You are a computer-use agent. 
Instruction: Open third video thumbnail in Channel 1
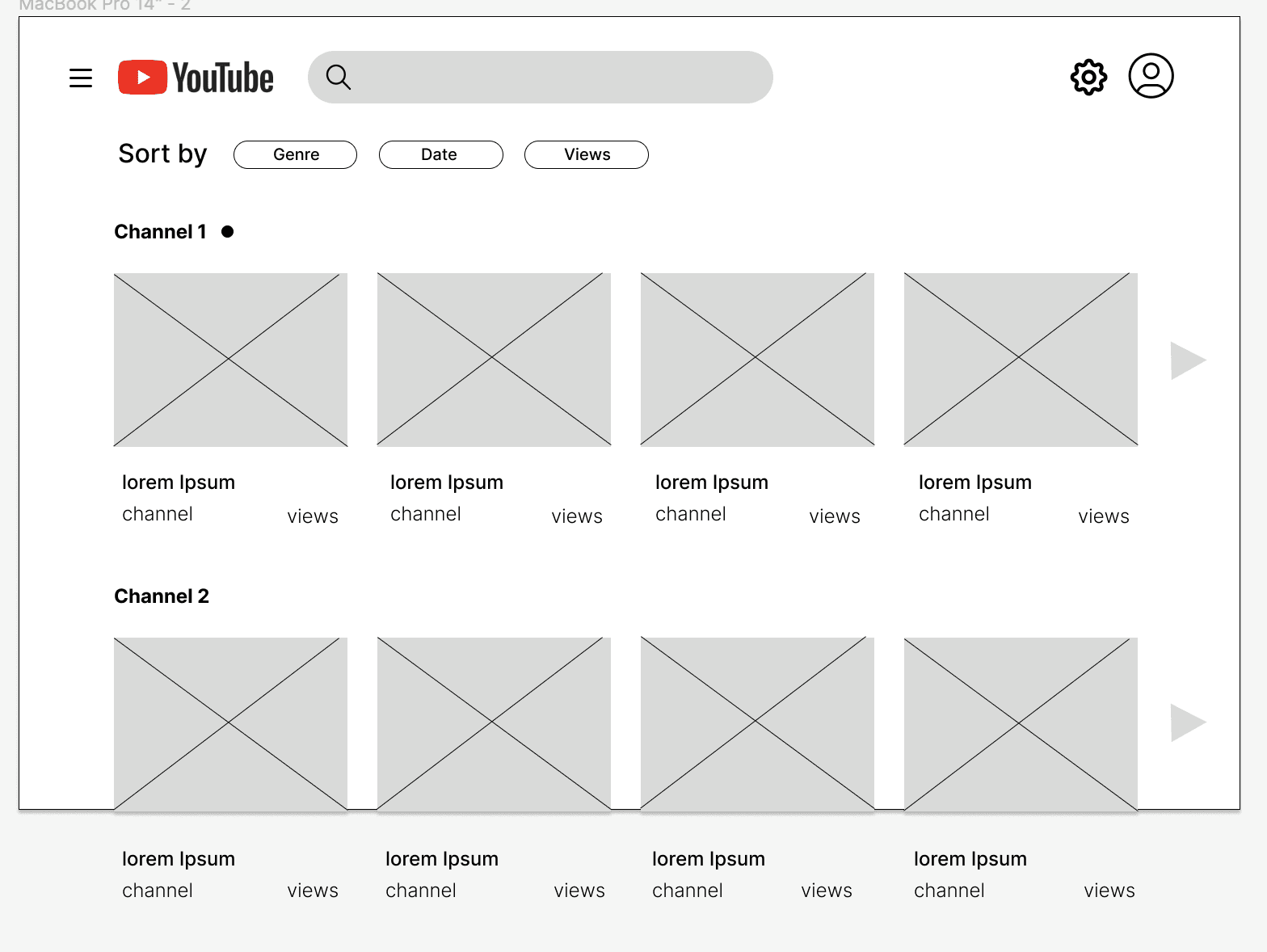click(757, 360)
